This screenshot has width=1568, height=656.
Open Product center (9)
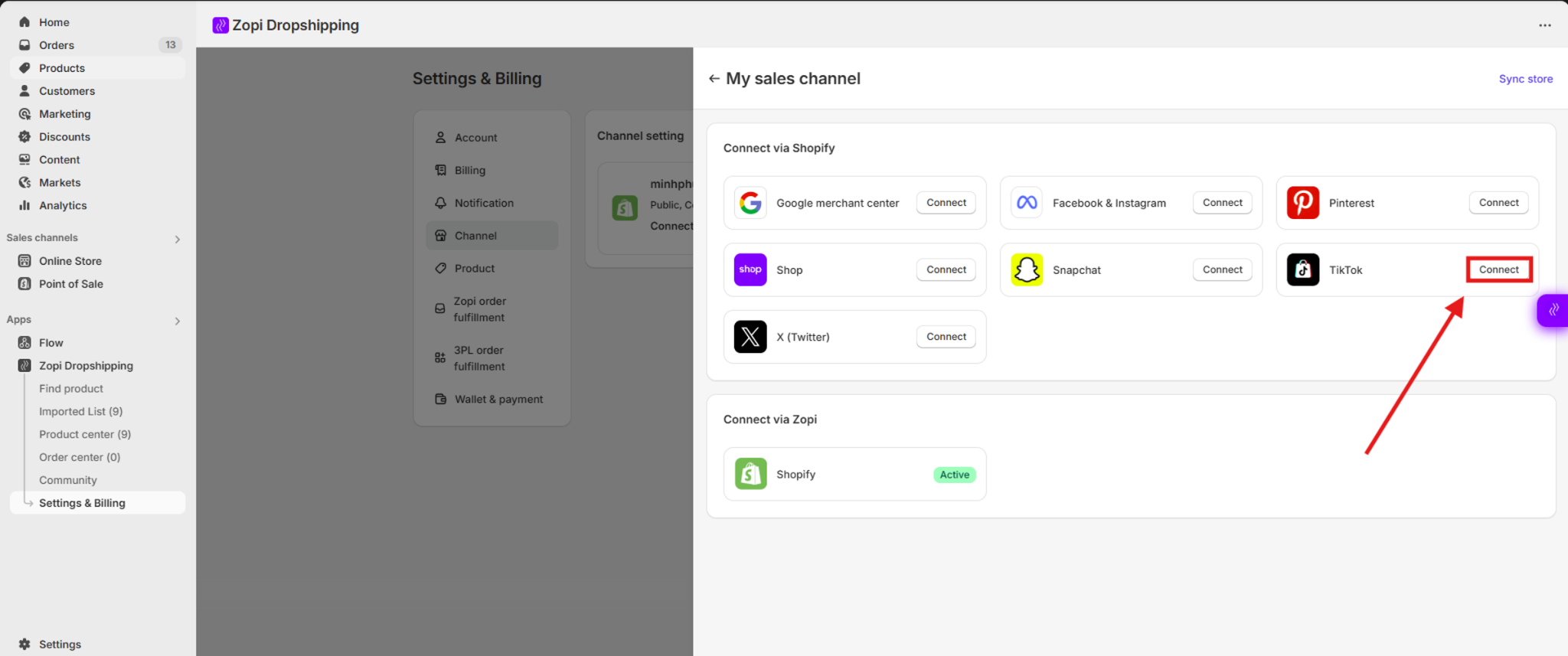[x=85, y=435]
